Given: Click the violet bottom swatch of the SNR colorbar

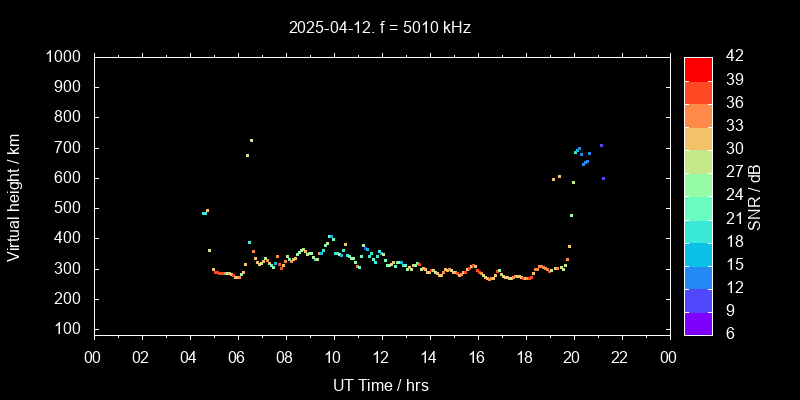Looking at the screenshot, I should [698, 323].
